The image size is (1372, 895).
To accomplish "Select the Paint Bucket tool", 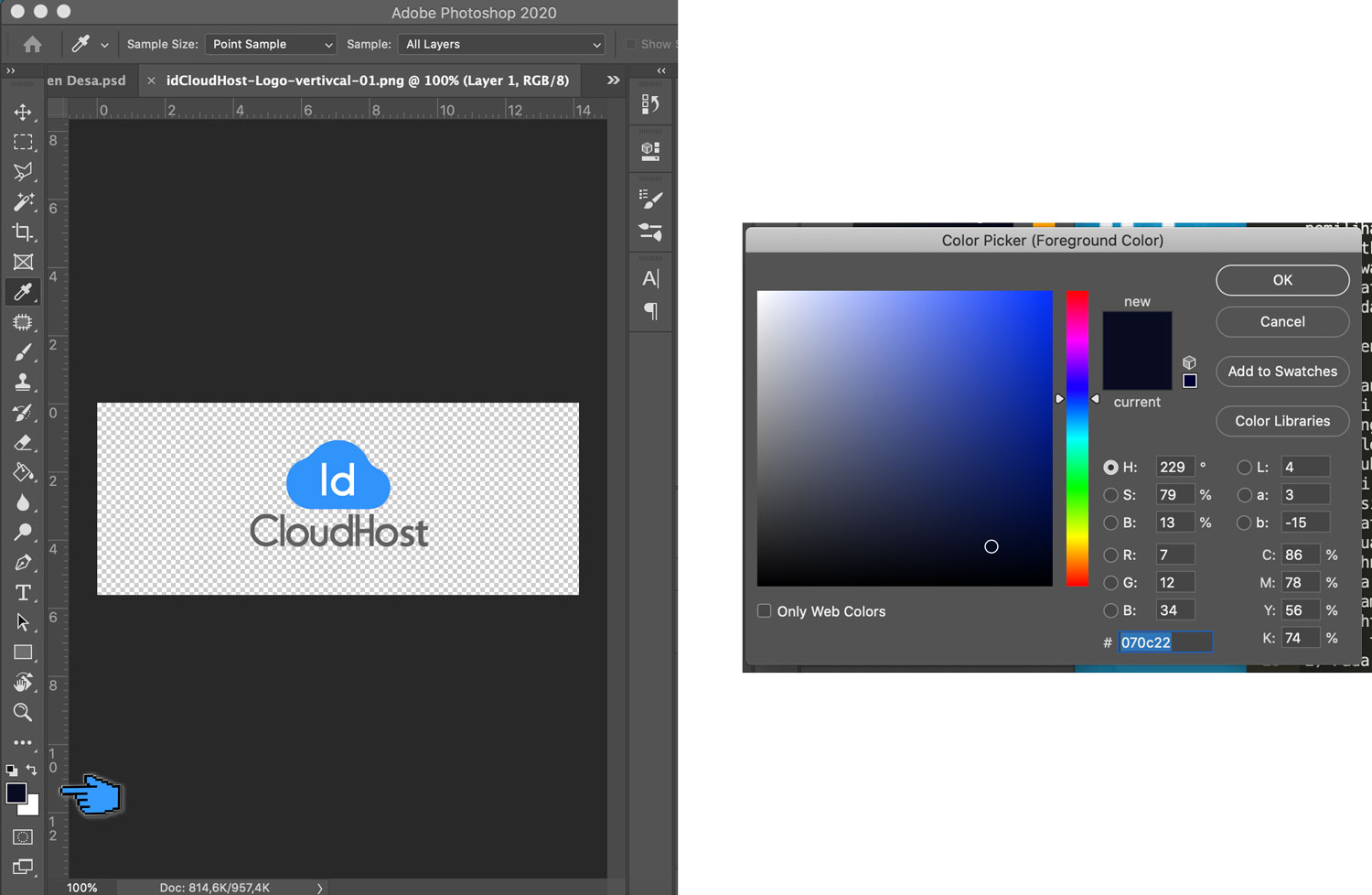I will (x=23, y=473).
